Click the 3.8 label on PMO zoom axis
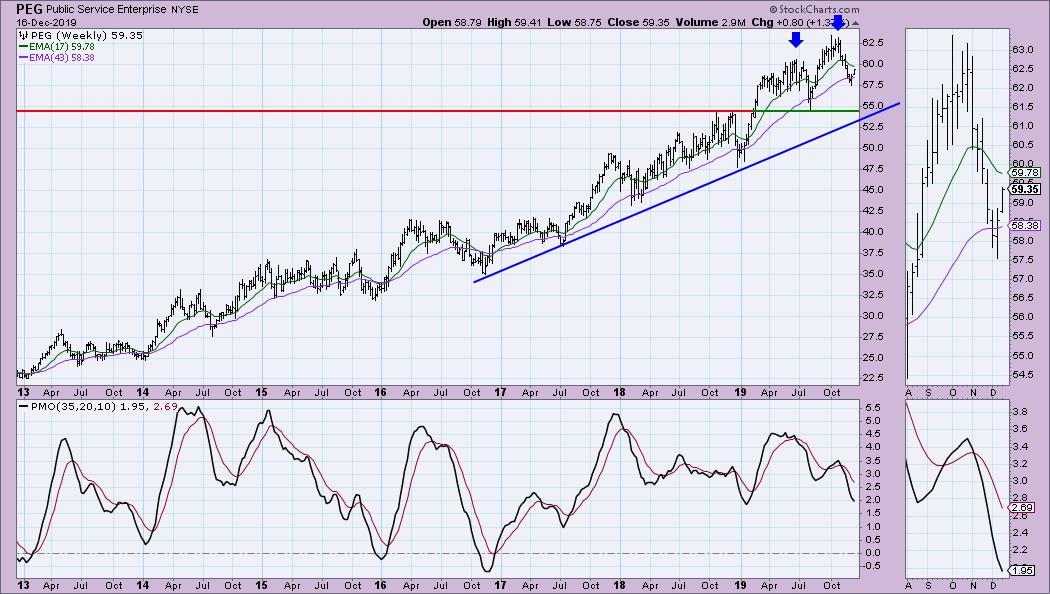This screenshot has height=594, width=1050. (x=1022, y=411)
